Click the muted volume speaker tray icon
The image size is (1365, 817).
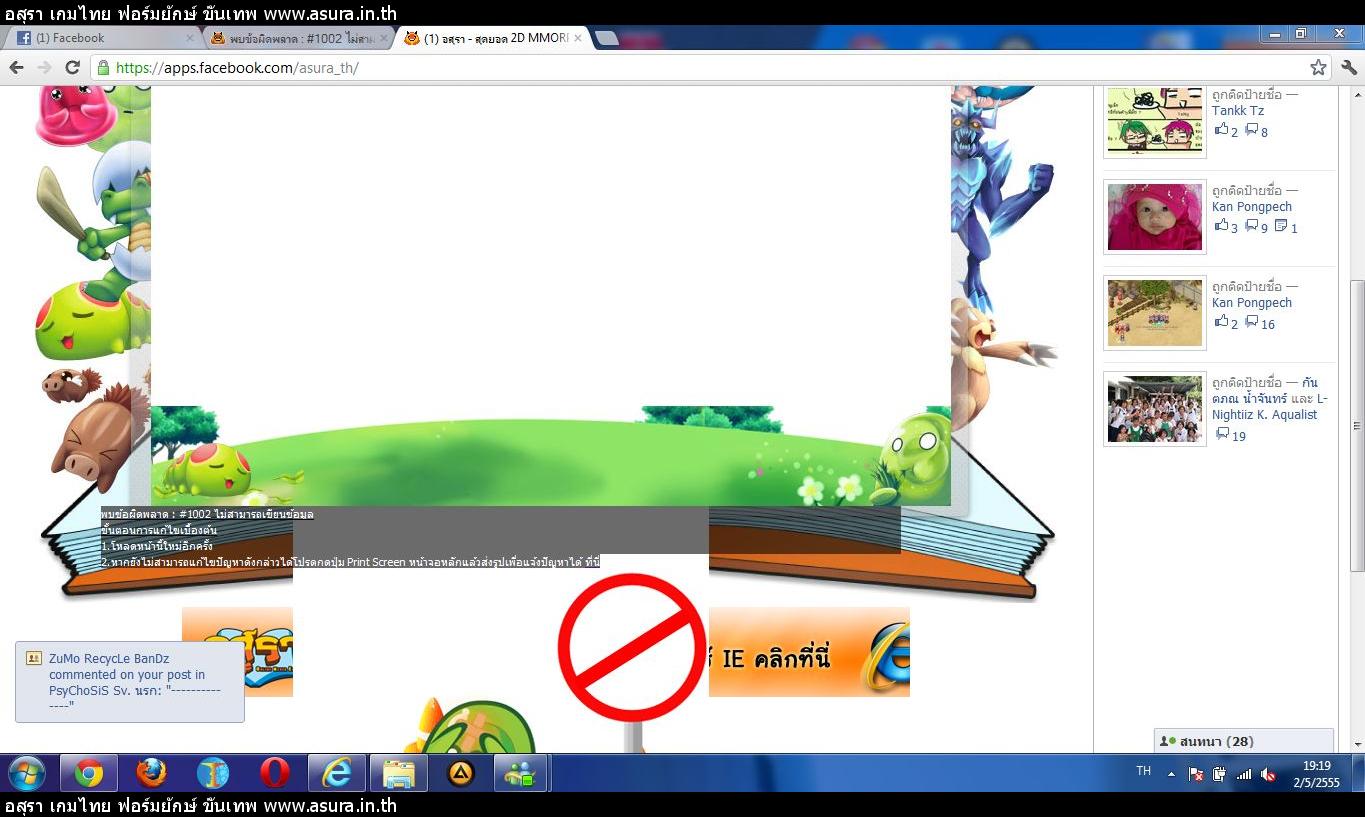(x=1268, y=774)
